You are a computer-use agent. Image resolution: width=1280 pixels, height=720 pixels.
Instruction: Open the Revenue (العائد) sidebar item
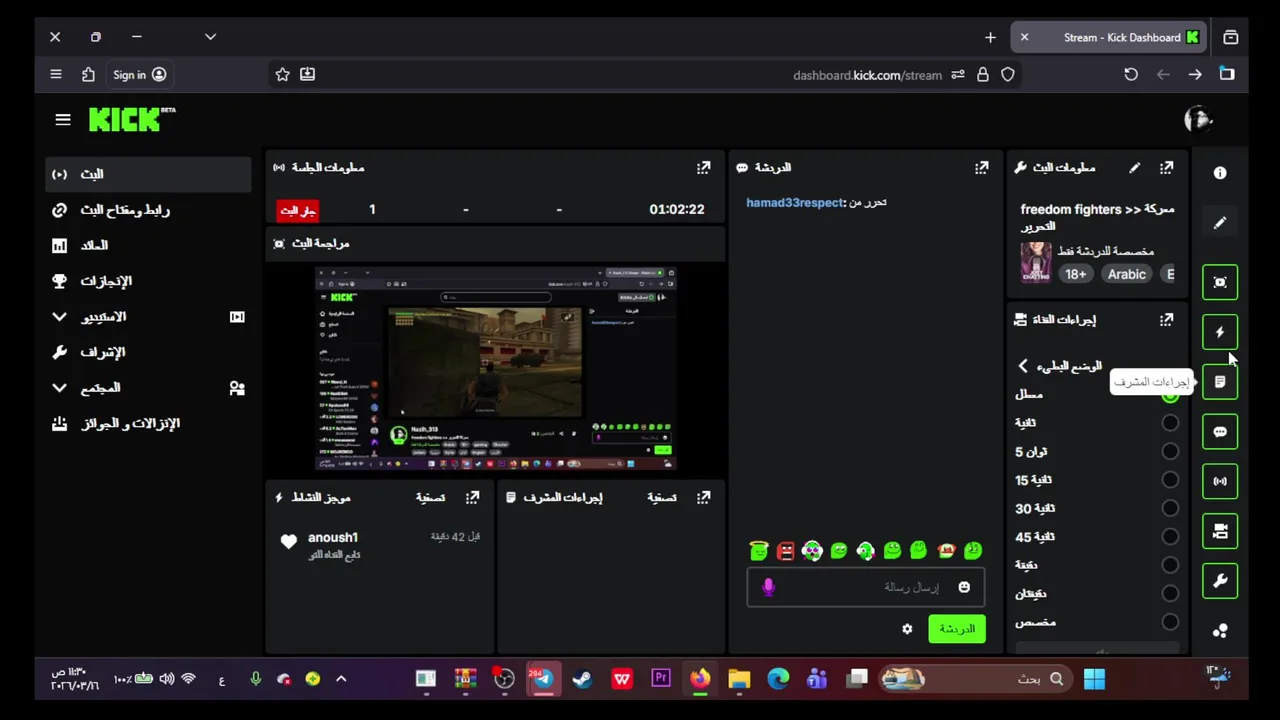pyautogui.click(x=148, y=245)
